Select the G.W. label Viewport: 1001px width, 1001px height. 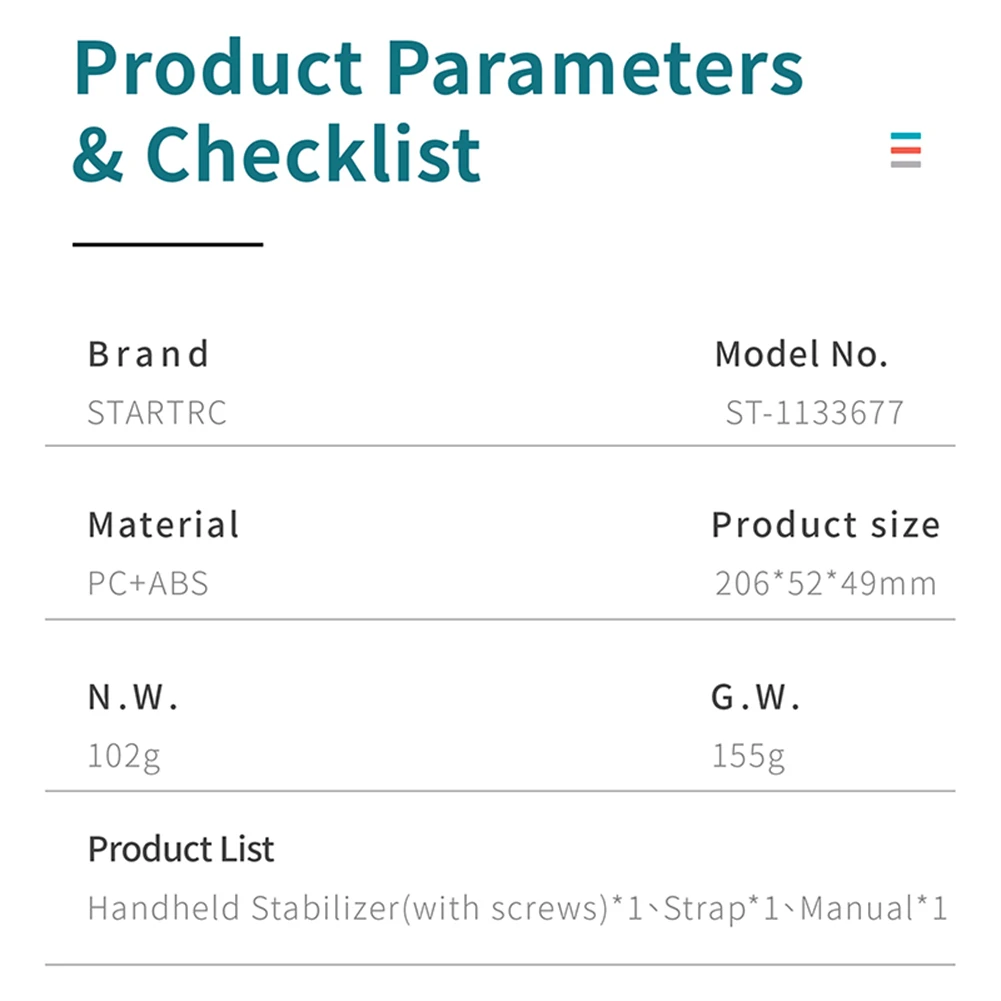pos(756,699)
